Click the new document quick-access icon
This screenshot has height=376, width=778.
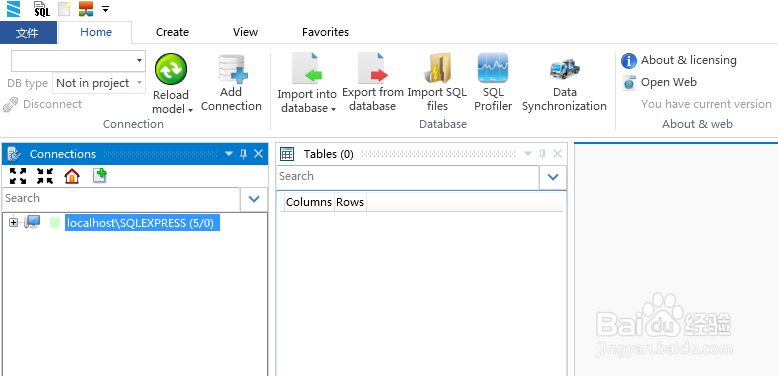65,8
